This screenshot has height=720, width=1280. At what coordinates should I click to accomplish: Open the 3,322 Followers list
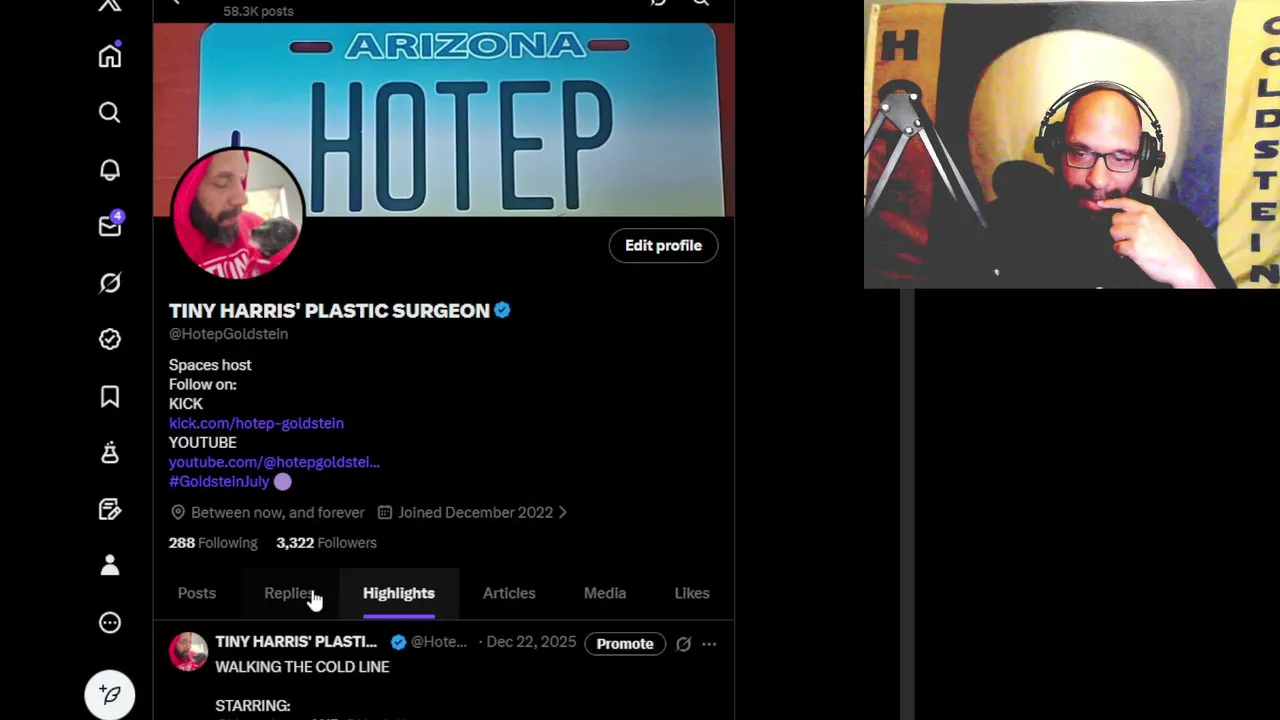pyautogui.click(x=326, y=542)
